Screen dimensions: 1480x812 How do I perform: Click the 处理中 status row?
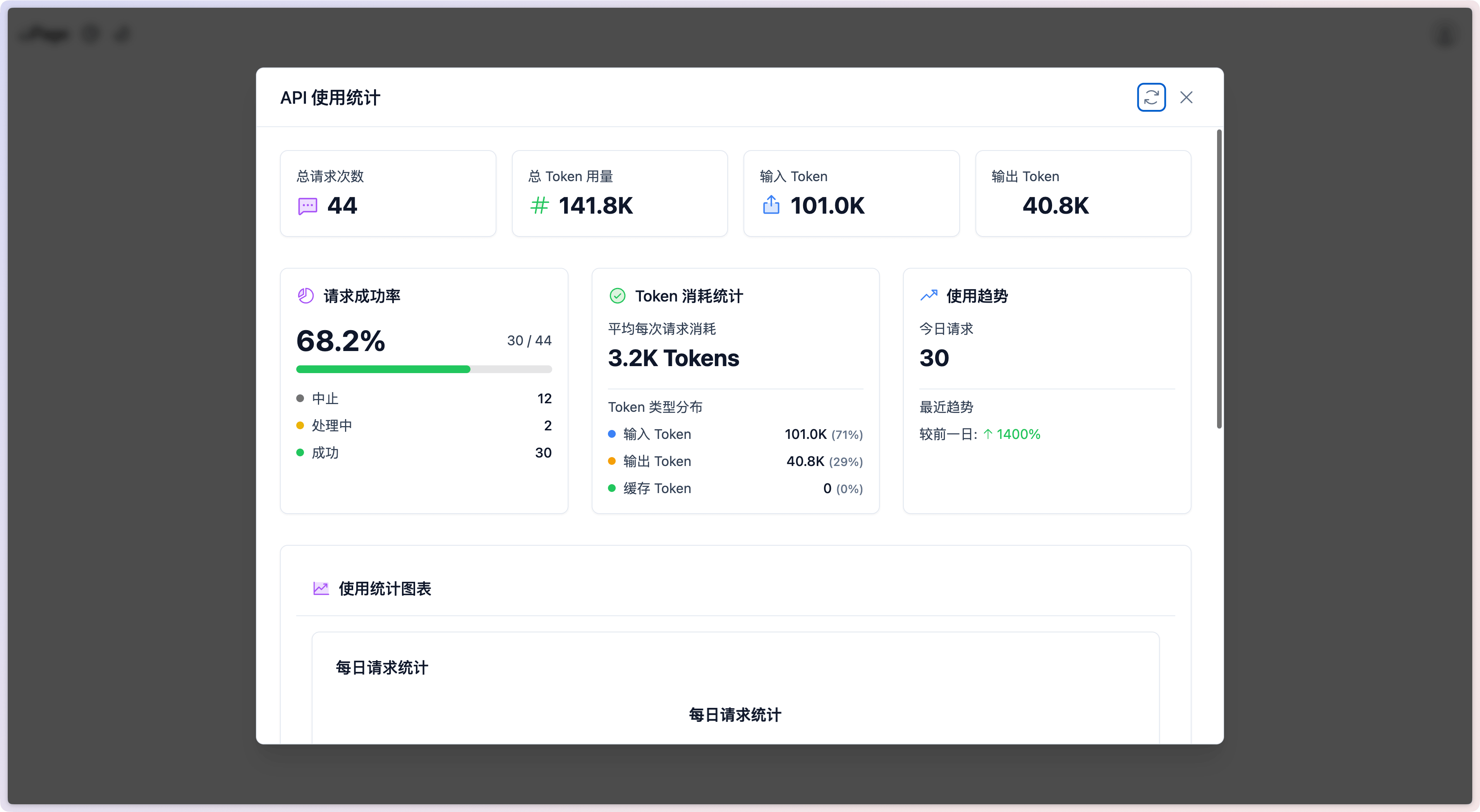pos(423,425)
